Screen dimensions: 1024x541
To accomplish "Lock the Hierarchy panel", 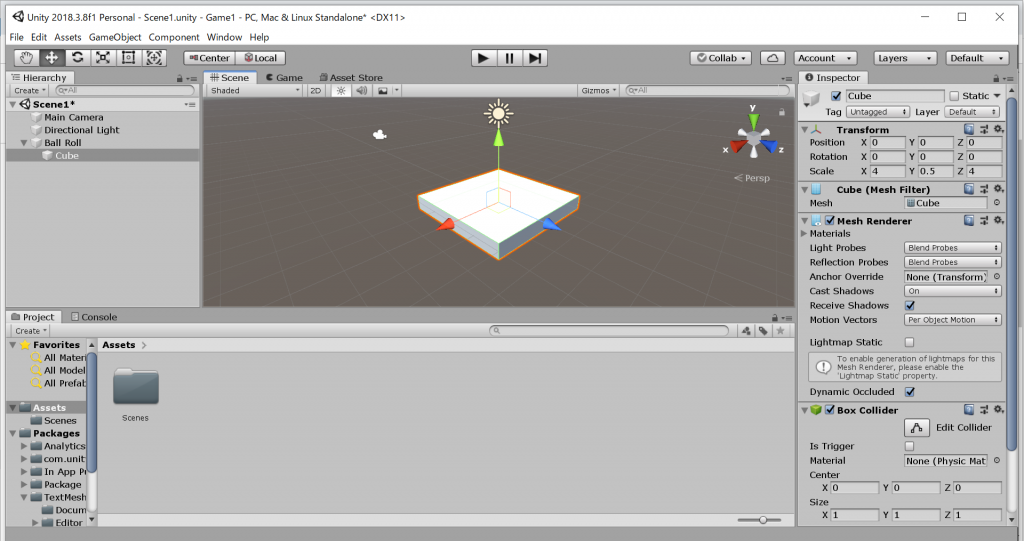I will (179, 78).
